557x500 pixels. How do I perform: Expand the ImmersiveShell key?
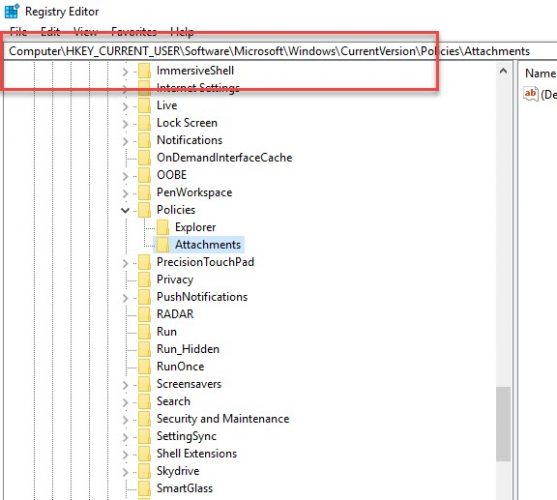tap(125, 72)
